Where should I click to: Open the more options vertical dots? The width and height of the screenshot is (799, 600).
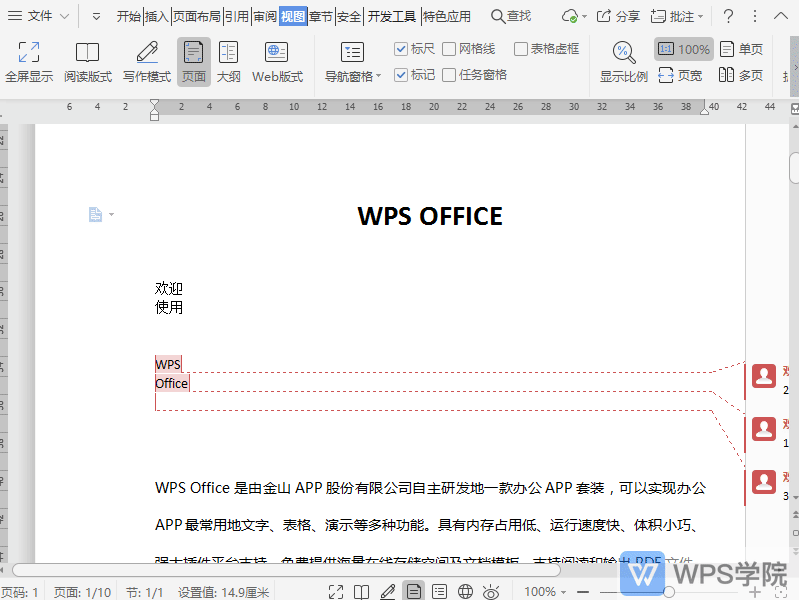tap(755, 16)
